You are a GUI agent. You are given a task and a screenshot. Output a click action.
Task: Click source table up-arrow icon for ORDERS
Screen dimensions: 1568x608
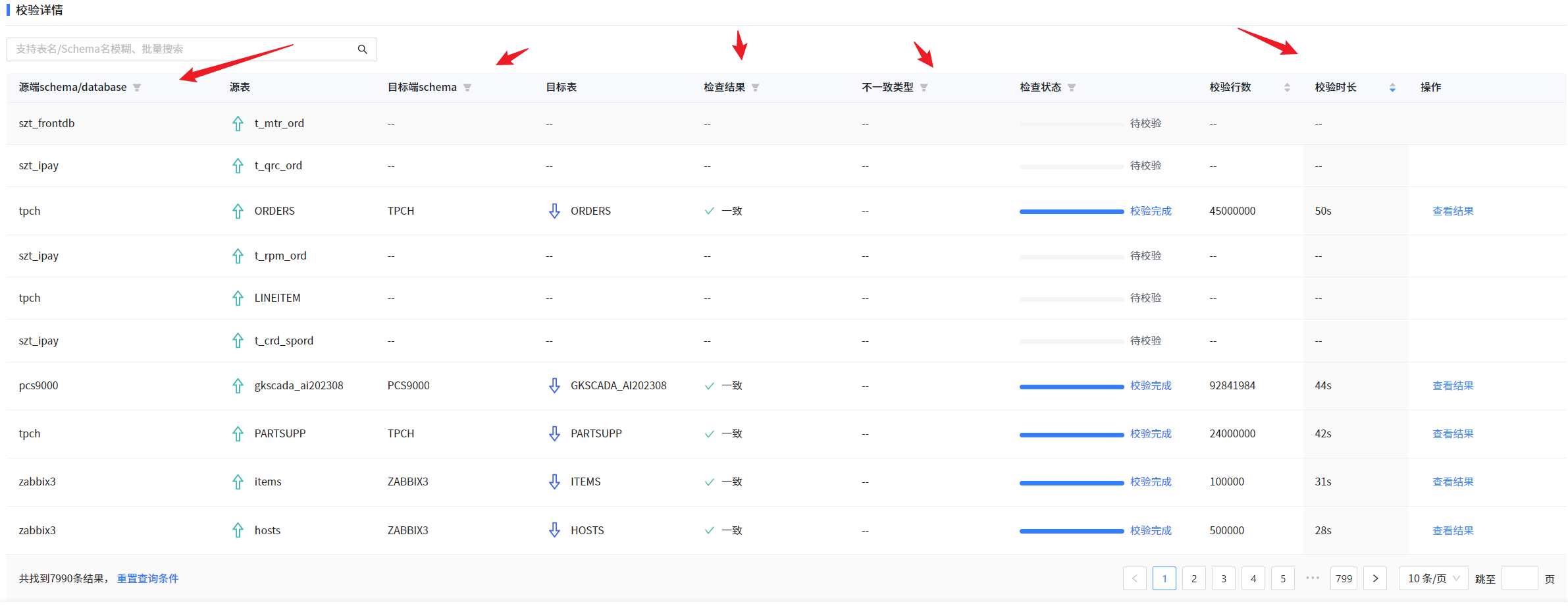tap(238, 211)
